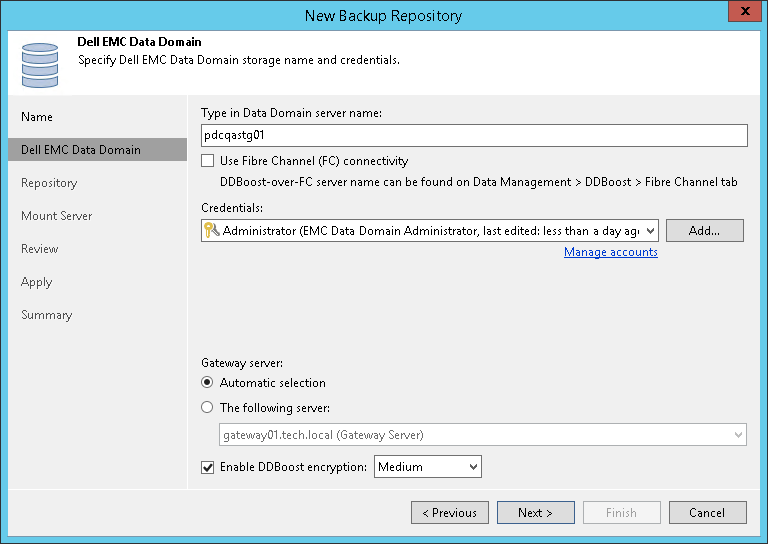Uncheck Enable DDBoost encryption checkbox
Image resolution: width=768 pixels, height=544 pixels.
(x=208, y=467)
